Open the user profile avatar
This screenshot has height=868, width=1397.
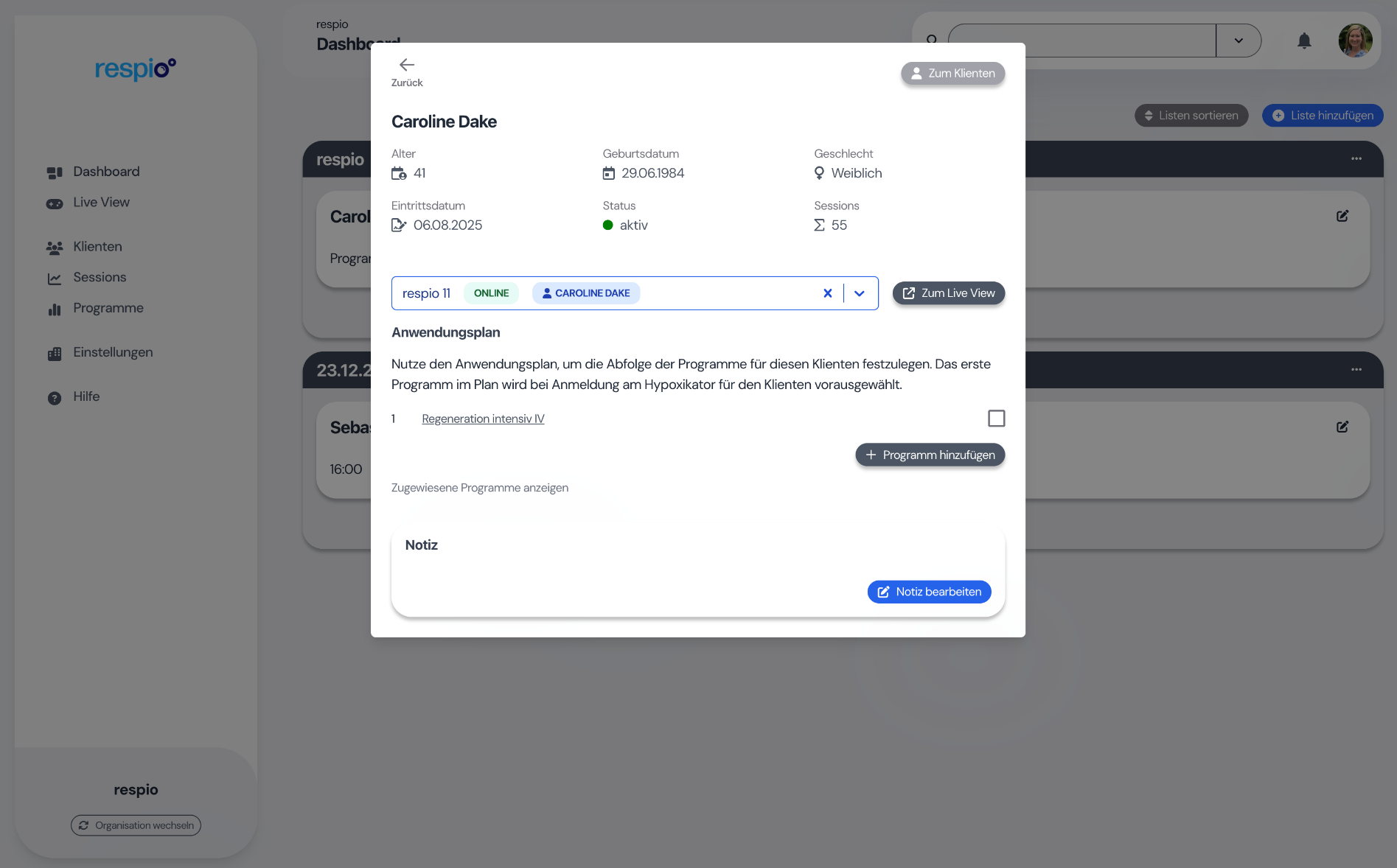1355,41
